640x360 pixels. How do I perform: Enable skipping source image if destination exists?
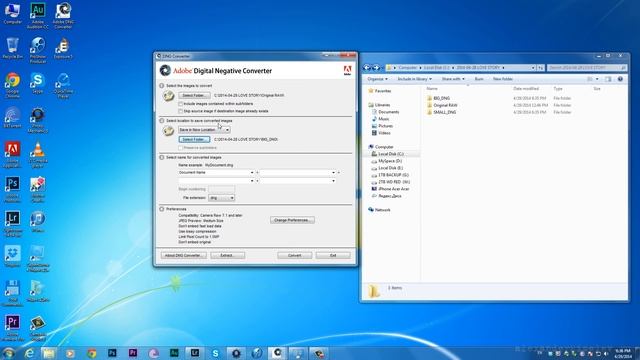[x=180, y=111]
